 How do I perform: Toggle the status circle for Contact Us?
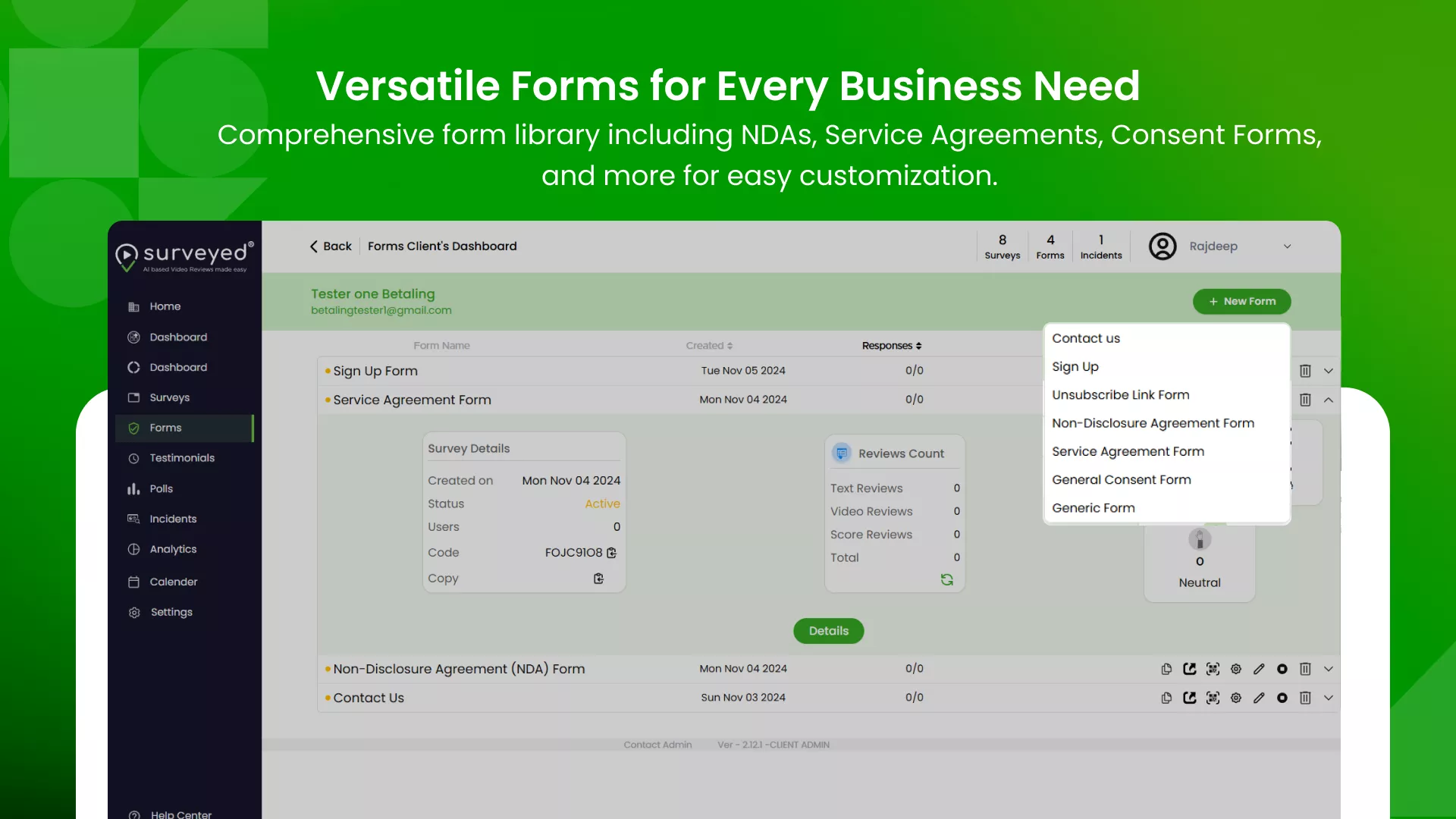[1282, 698]
